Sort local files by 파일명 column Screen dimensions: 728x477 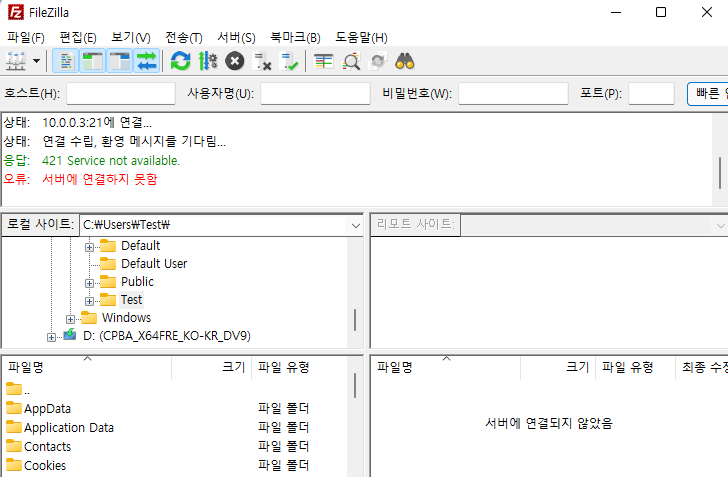click(x=87, y=367)
